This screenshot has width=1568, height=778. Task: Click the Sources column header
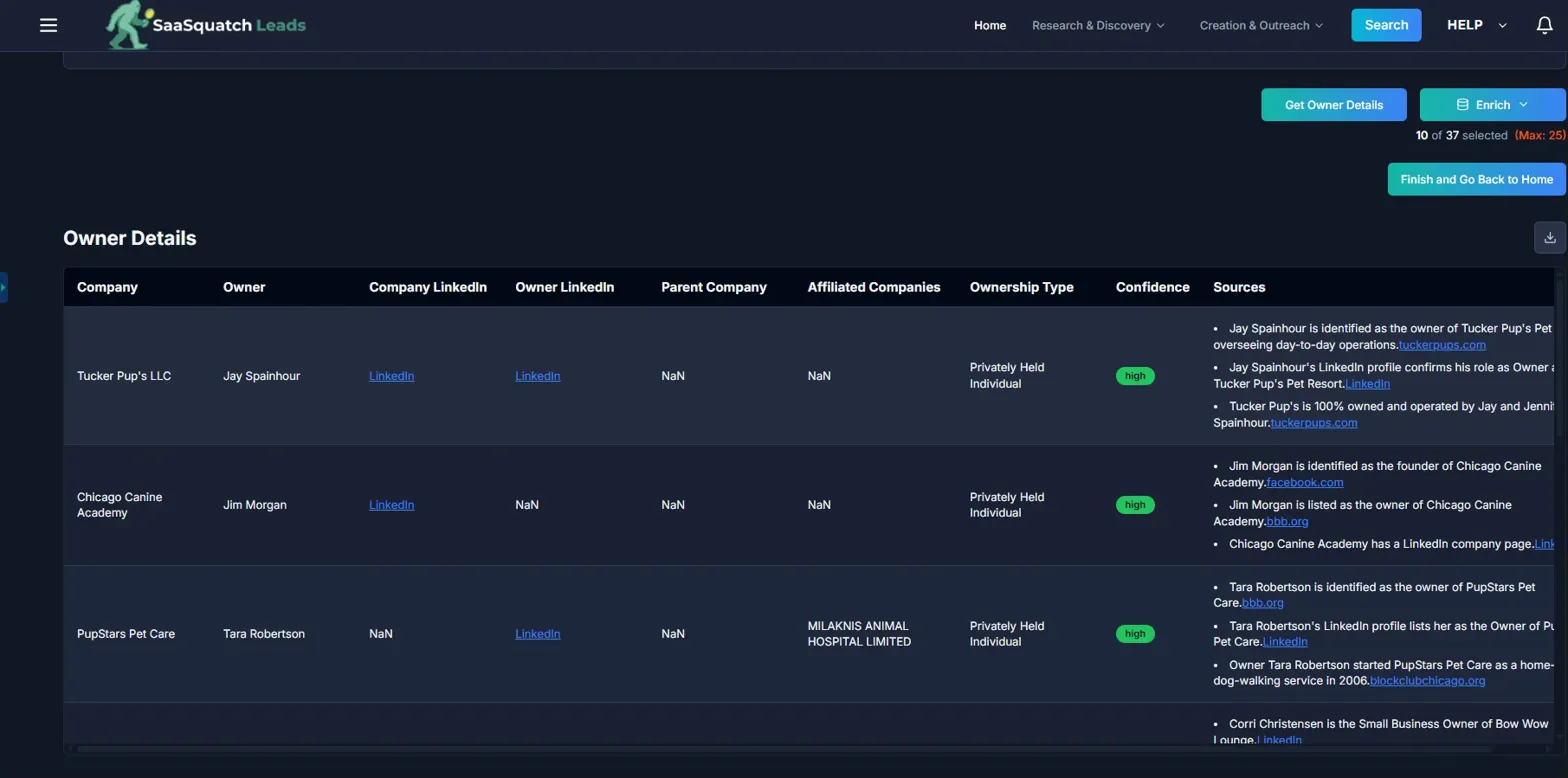pos(1239,287)
